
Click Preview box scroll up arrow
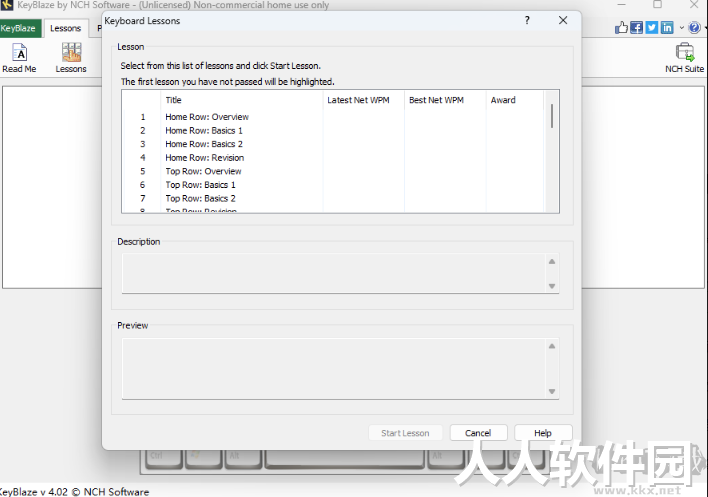(552, 346)
